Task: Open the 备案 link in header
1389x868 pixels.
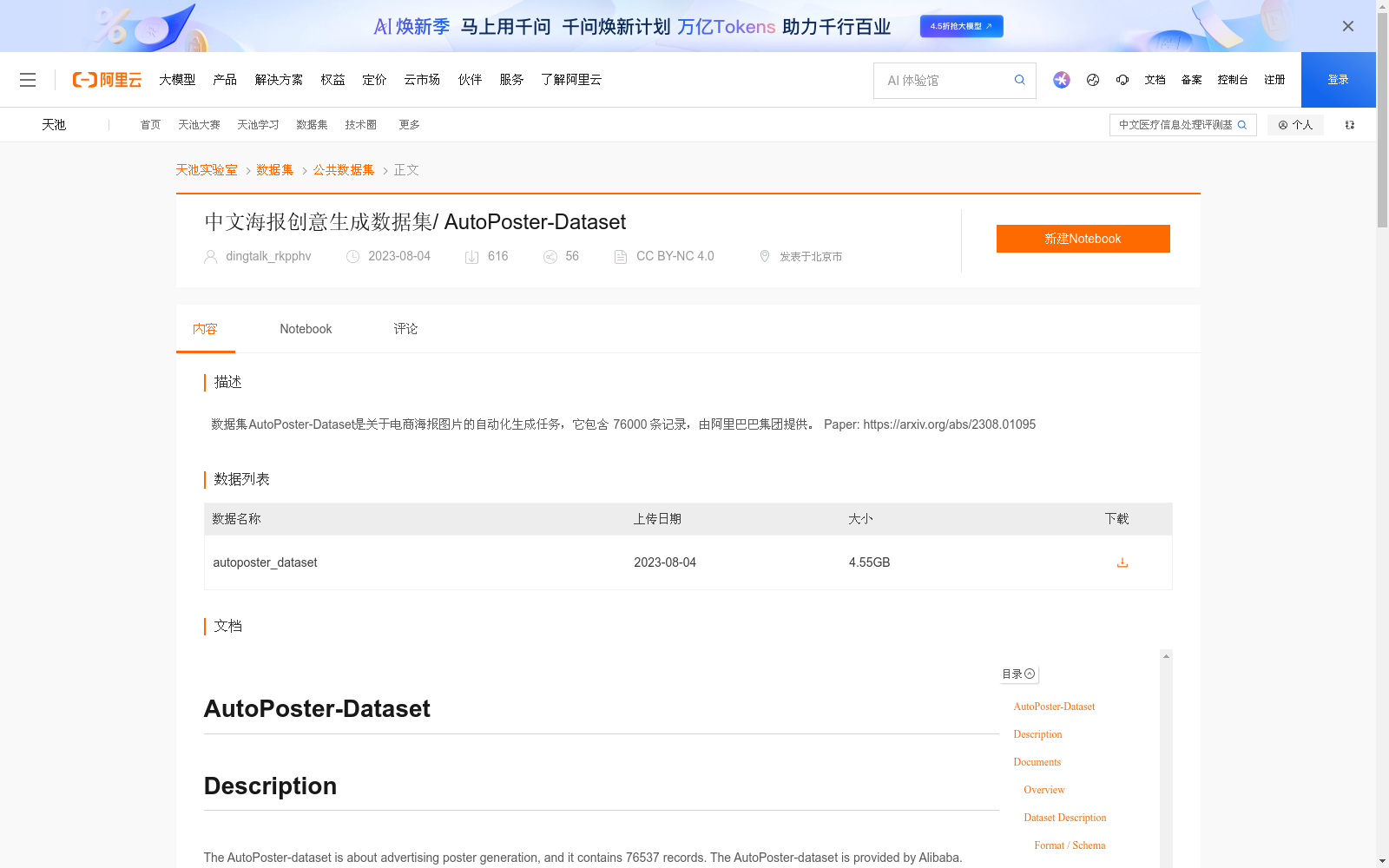Action: 1191,80
